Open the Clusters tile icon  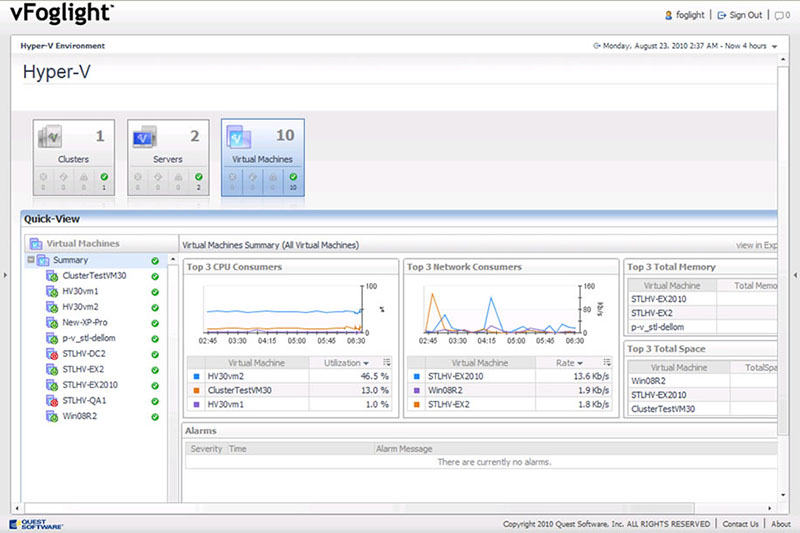(50, 137)
